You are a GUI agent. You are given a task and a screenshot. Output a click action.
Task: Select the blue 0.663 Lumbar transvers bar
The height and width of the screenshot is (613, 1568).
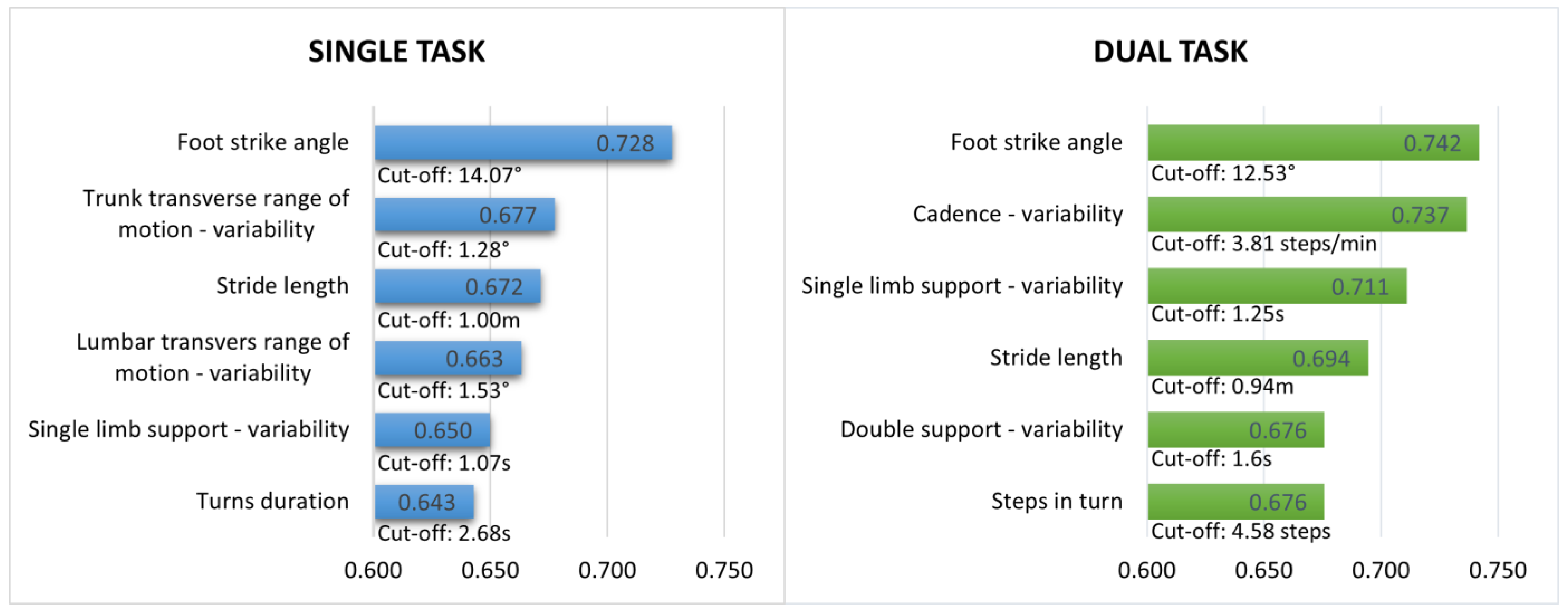pos(448,359)
